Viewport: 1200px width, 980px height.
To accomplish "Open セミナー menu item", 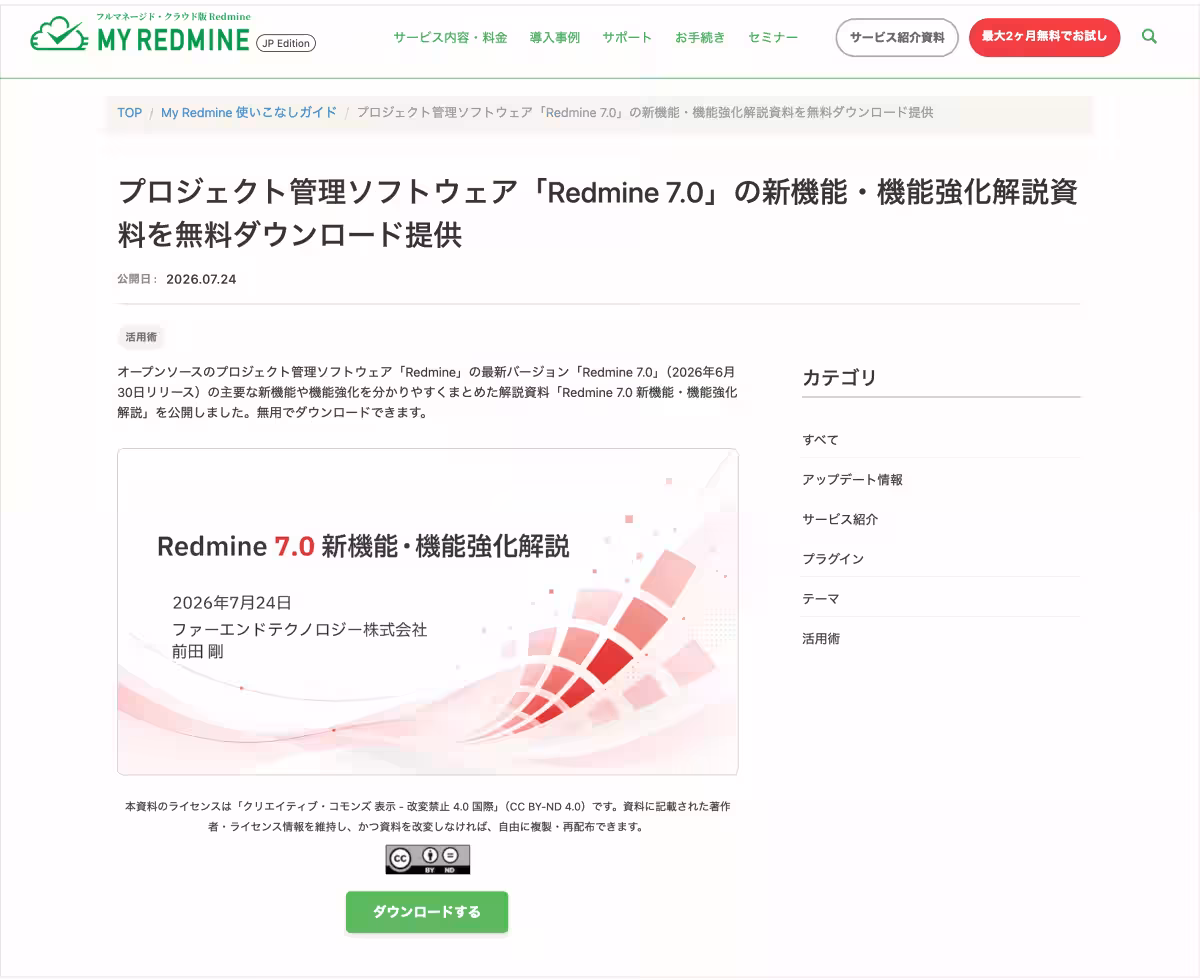I will pos(773,37).
